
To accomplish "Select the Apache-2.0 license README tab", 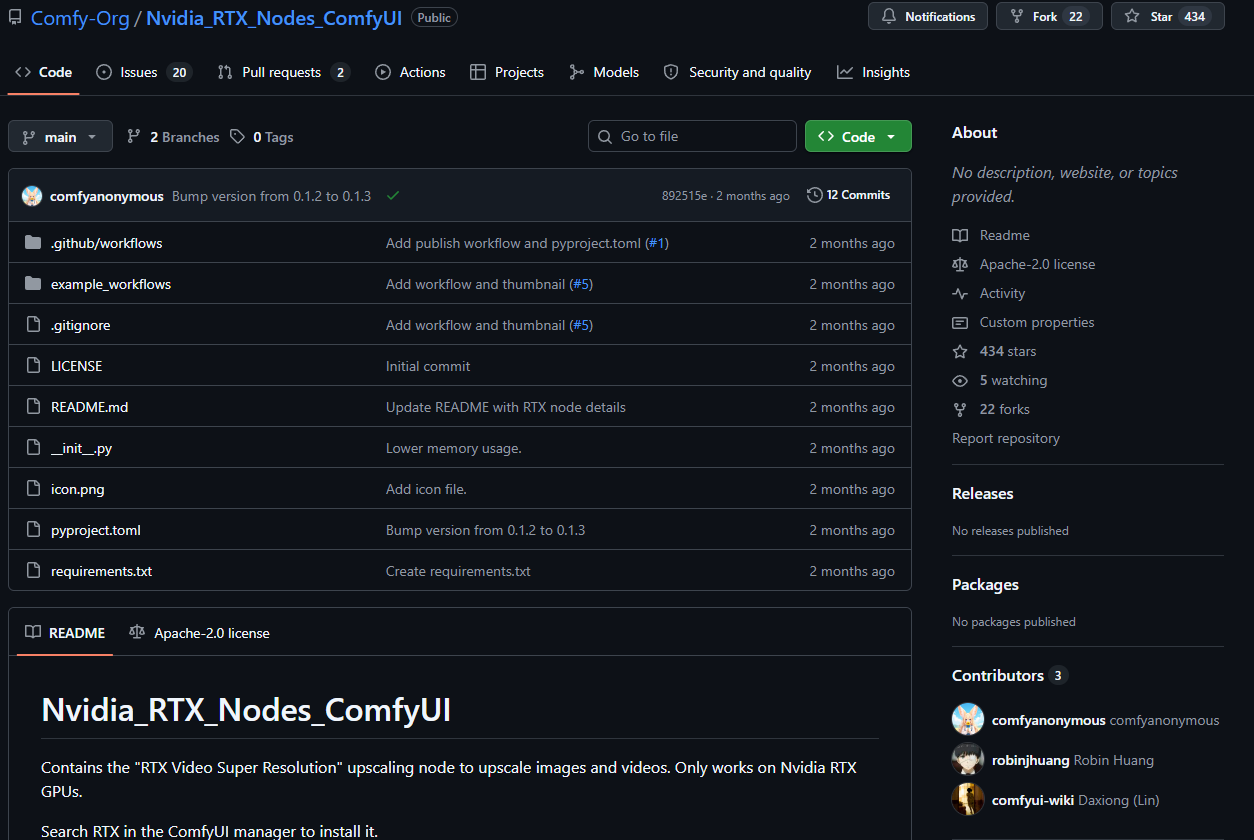I will click(x=199, y=633).
